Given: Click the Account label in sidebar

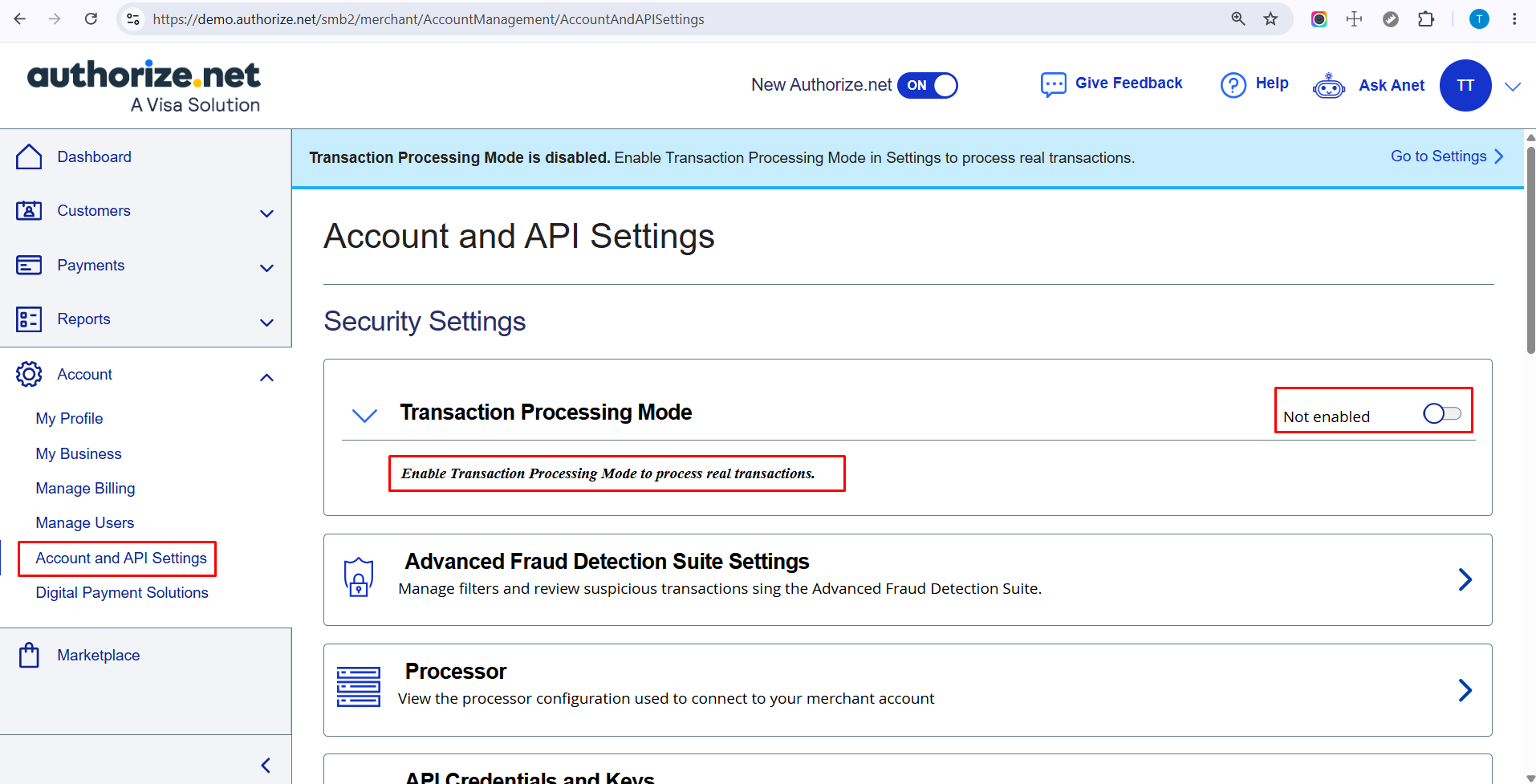Looking at the screenshot, I should [x=84, y=374].
